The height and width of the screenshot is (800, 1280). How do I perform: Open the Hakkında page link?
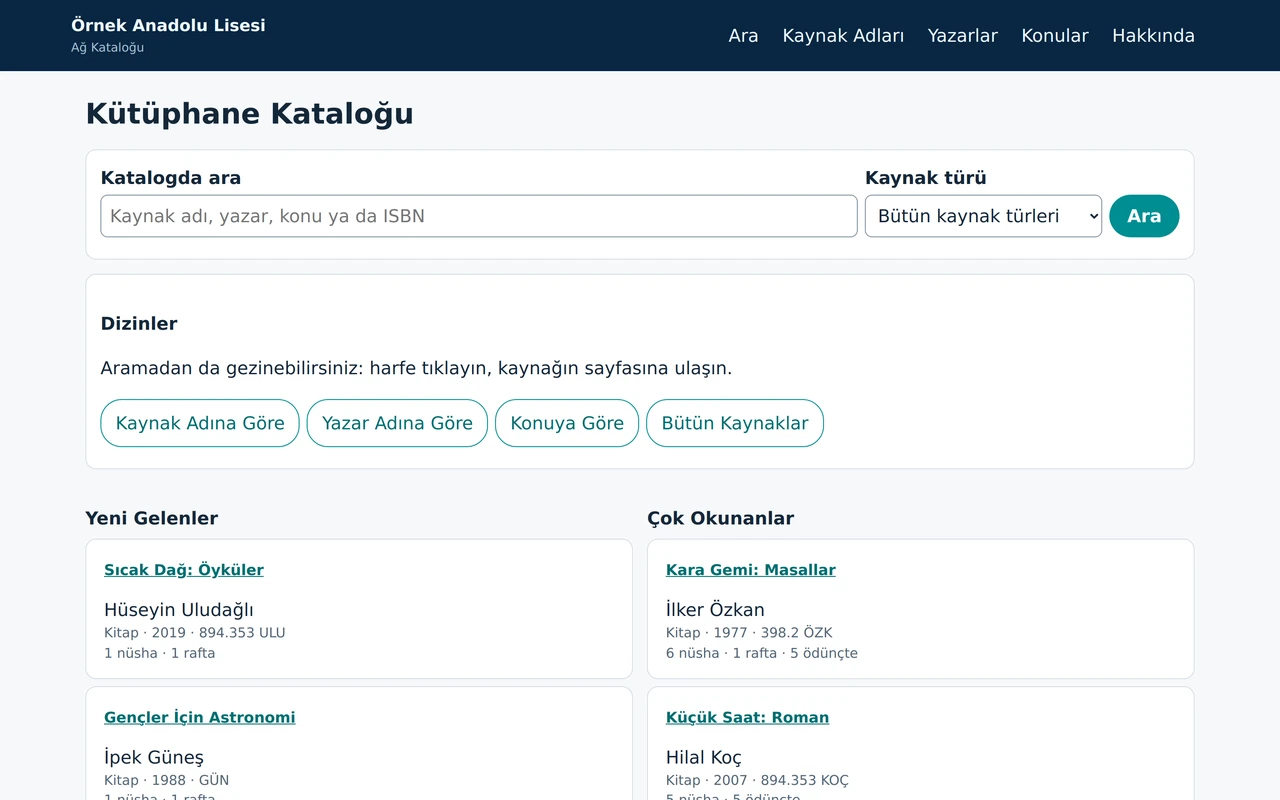pyautogui.click(x=1153, y=36)
